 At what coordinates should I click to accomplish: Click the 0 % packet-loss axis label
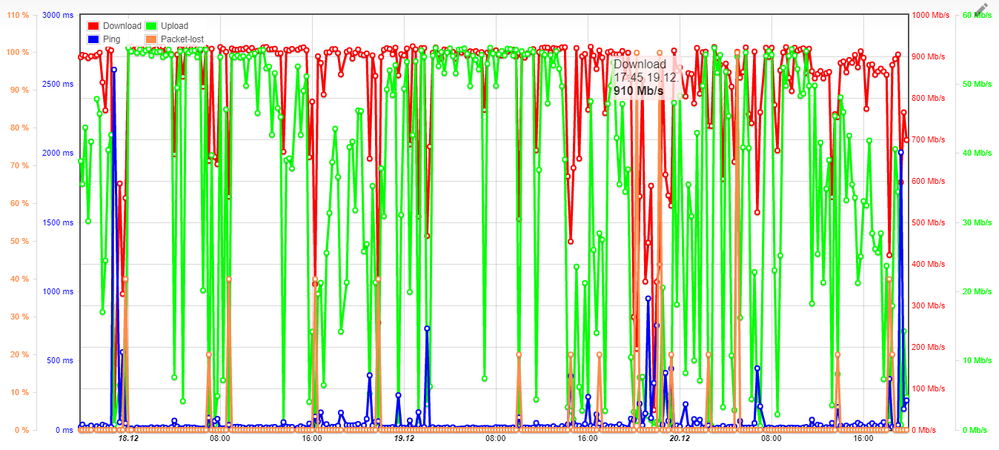click(x=22, y=430)
